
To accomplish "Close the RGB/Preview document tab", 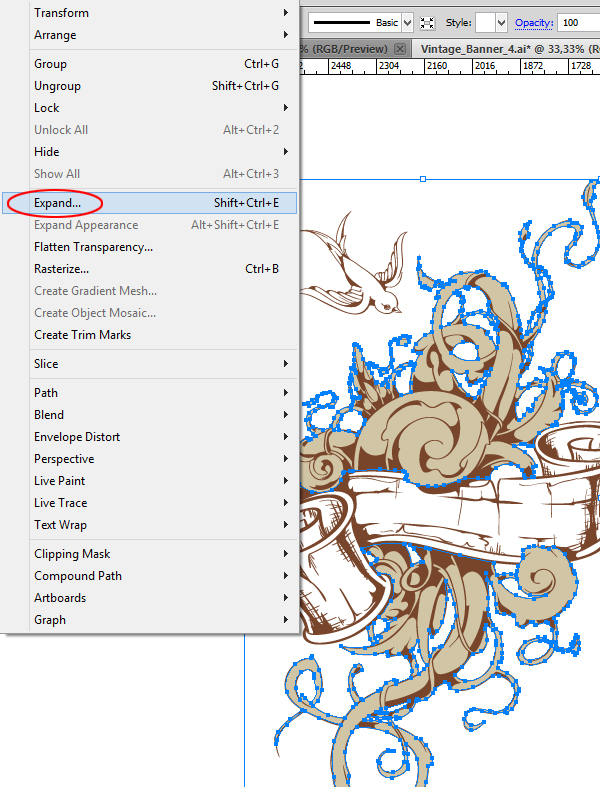I will (400, 49).
